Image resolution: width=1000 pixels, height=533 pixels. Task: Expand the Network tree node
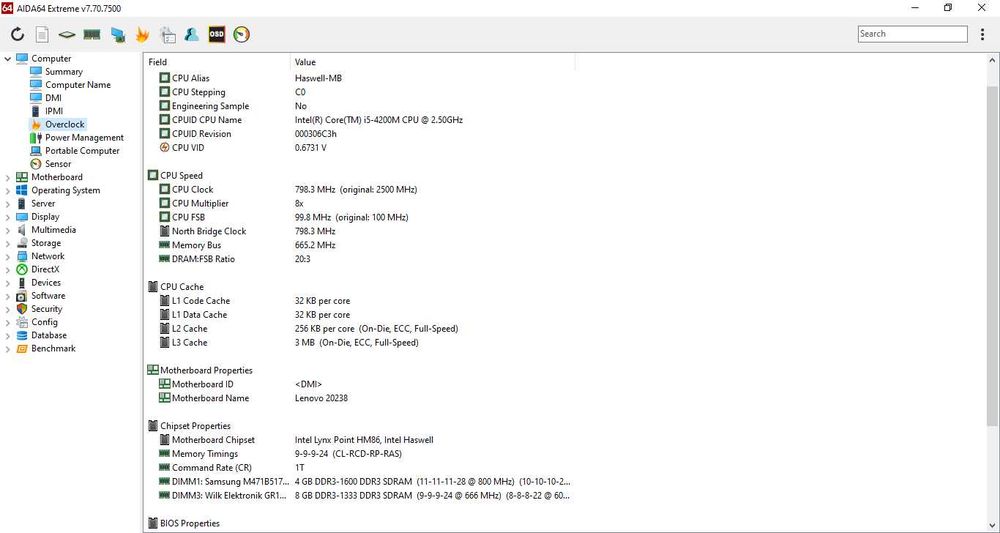[x=8, y=256]
